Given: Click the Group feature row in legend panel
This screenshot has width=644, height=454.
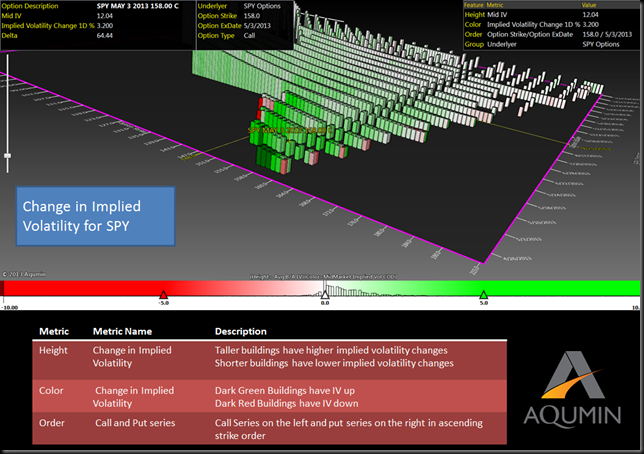Looking at the screenshot, I should coord(550,44).
